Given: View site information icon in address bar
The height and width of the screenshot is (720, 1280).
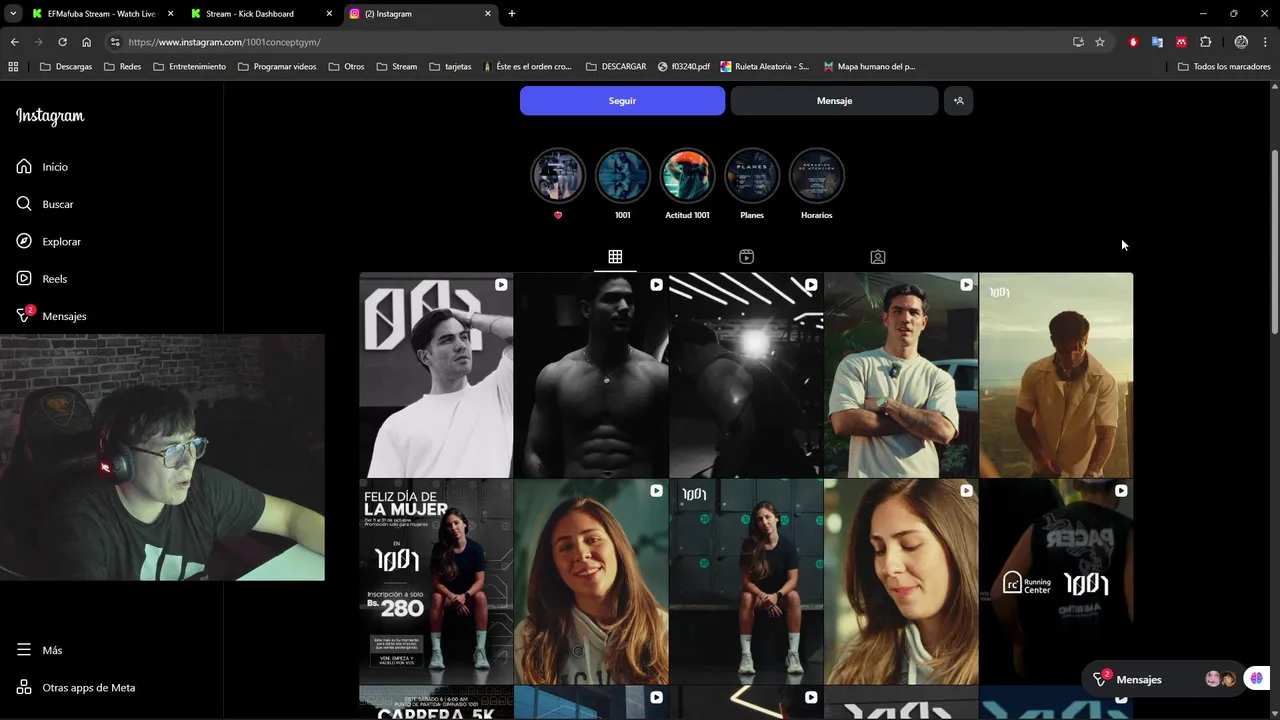Looking at the screenshot, I should click(x=115, y=42).
